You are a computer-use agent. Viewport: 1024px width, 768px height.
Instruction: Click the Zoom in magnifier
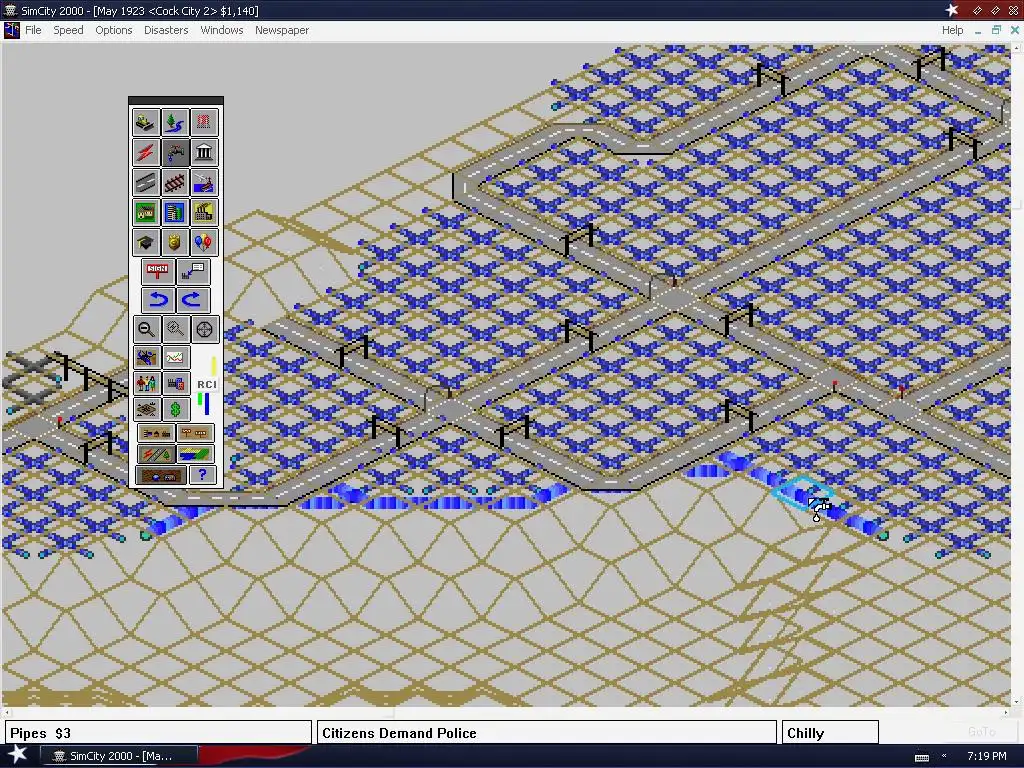pos(174,330)
